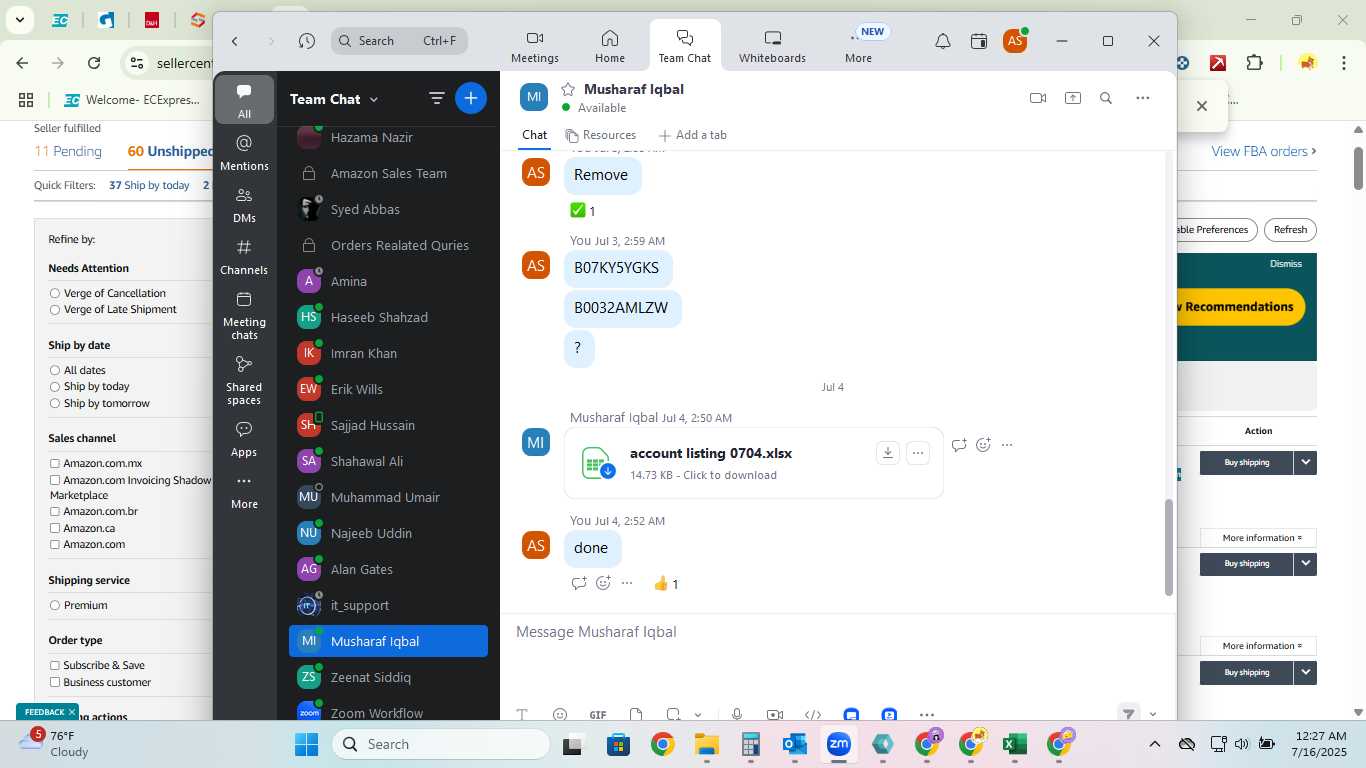
Task: Open Mentions in sidebar
Action: click(244, 152)
